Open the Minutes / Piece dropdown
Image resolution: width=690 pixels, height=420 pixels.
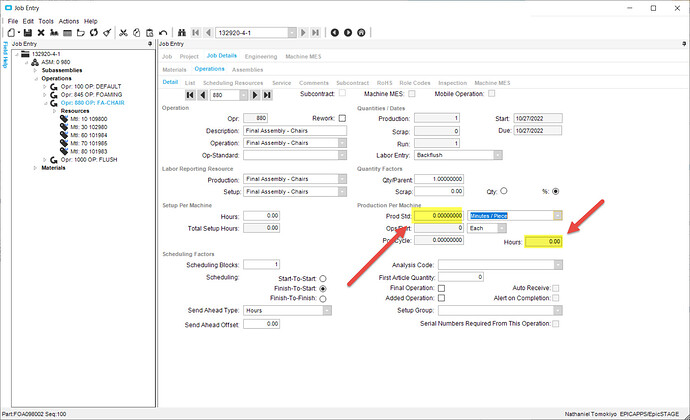pos(558,216)
